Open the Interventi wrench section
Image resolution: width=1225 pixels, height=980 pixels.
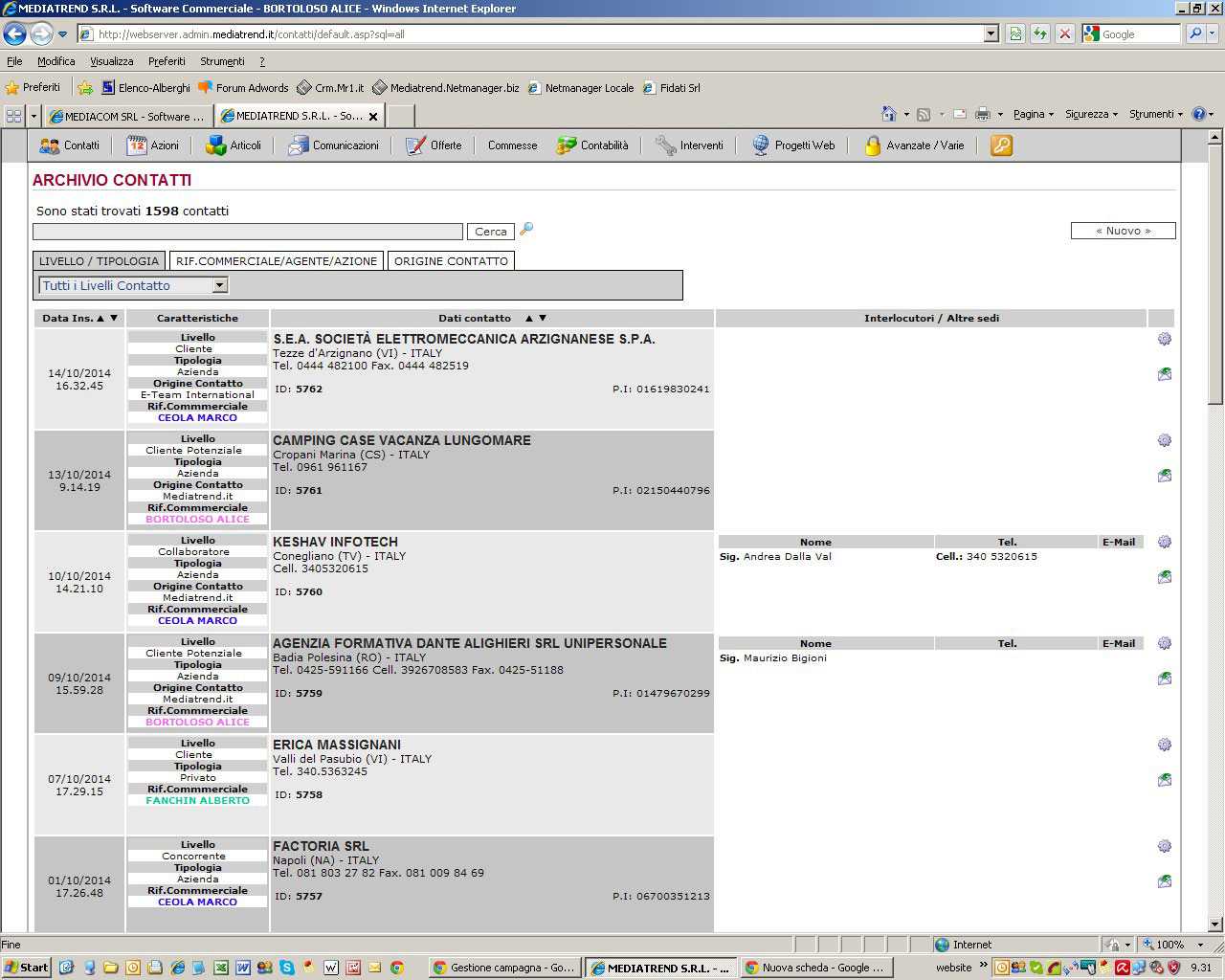tap(689, 145)
